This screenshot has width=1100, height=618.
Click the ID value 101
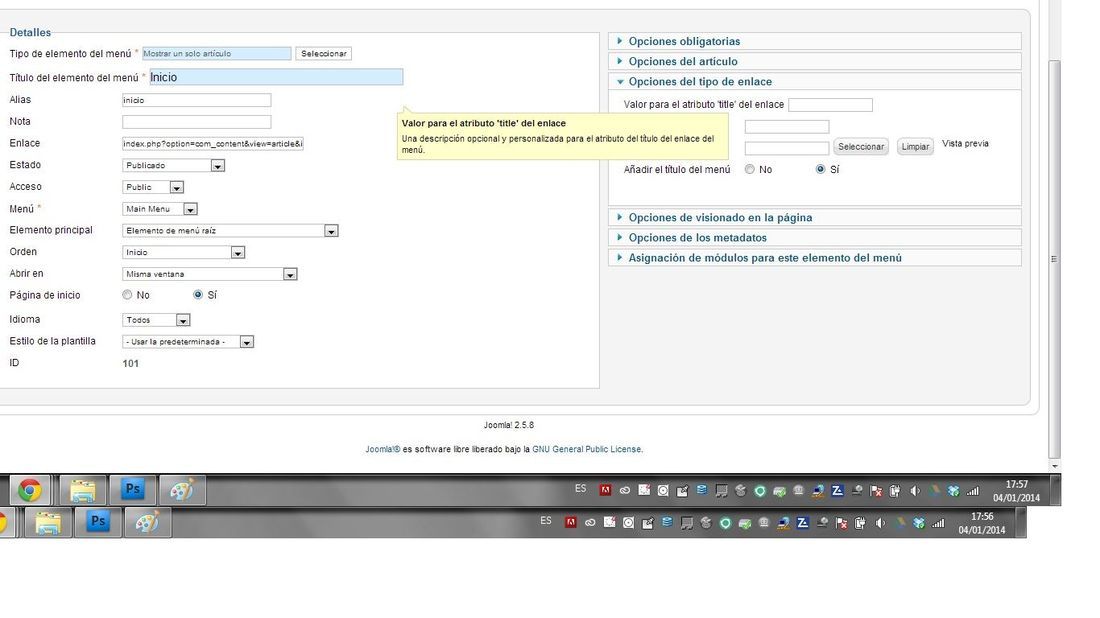tap(130, 363)
